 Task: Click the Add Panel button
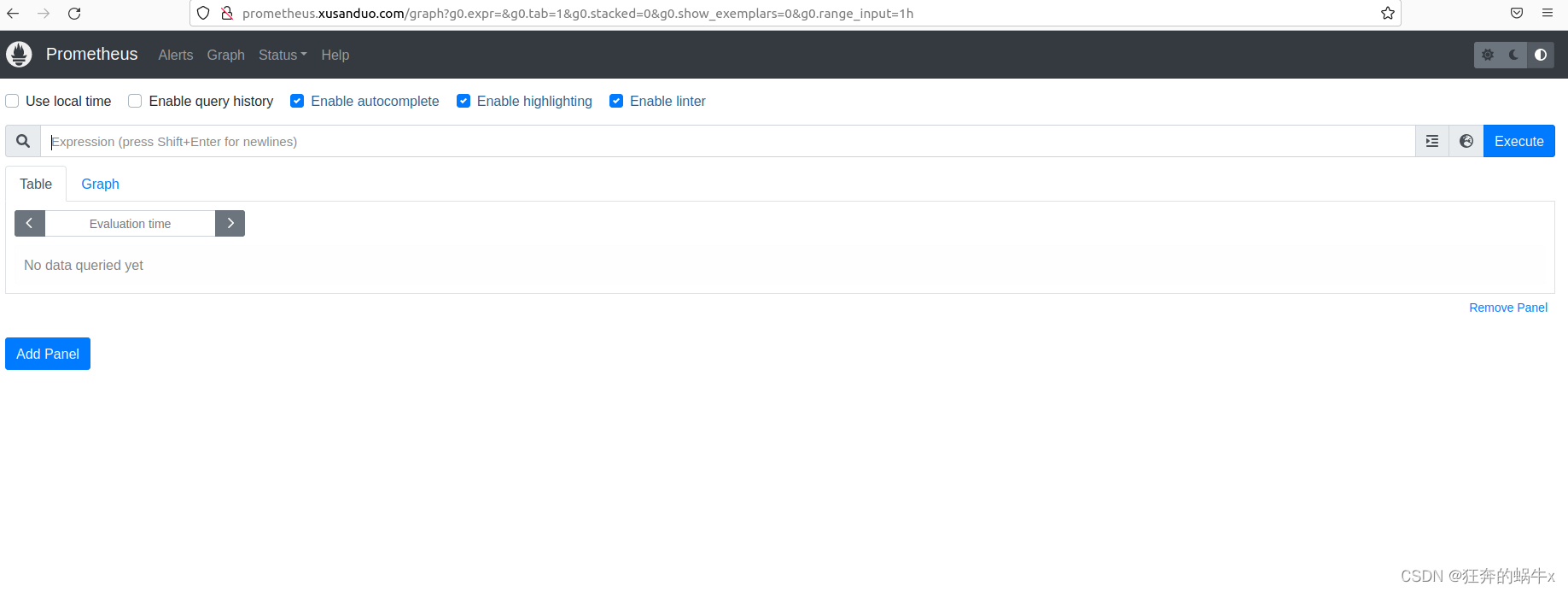(x=48, y=354)
